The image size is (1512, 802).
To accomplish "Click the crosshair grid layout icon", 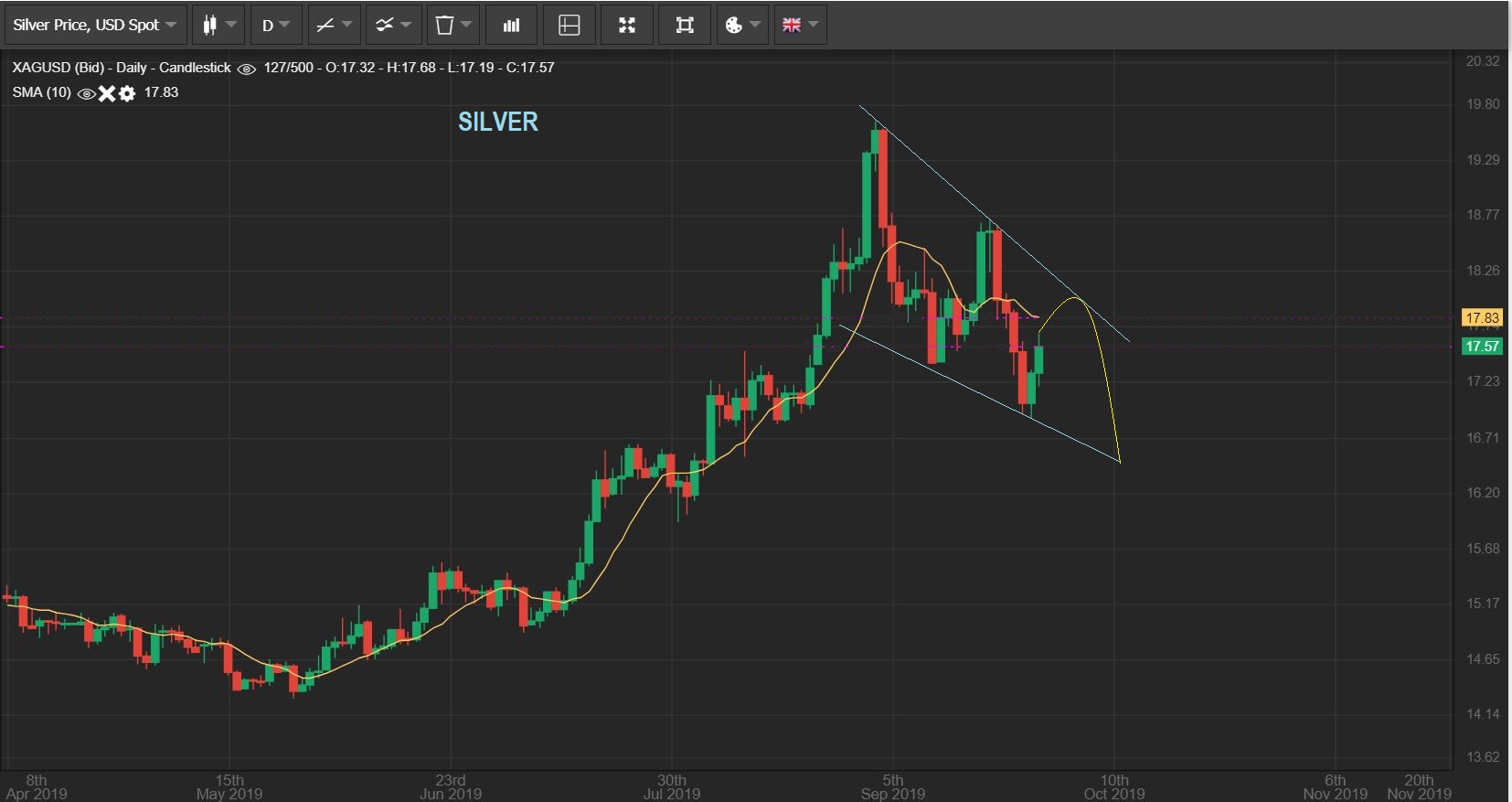I will coord(569,25).
